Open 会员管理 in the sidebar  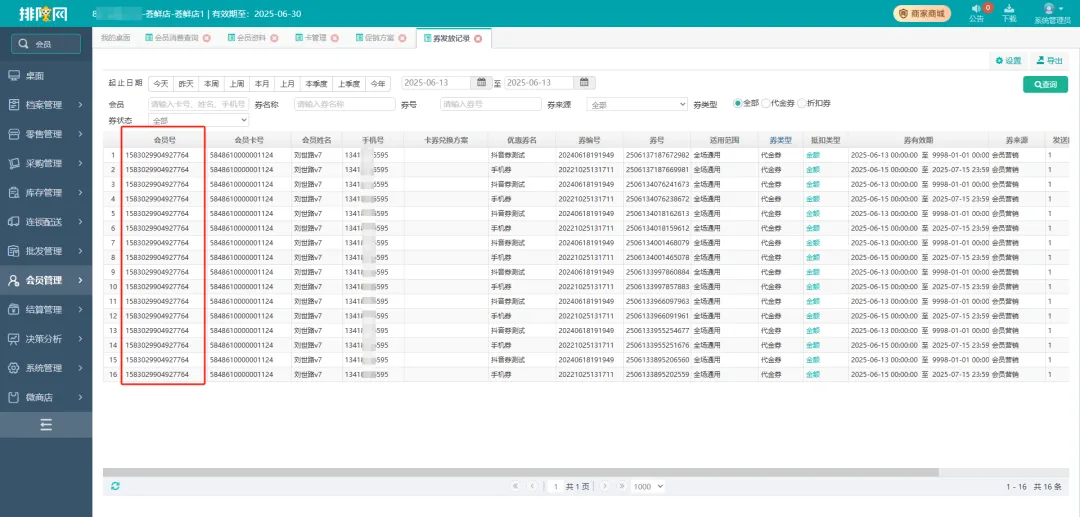tap(44, 281)
